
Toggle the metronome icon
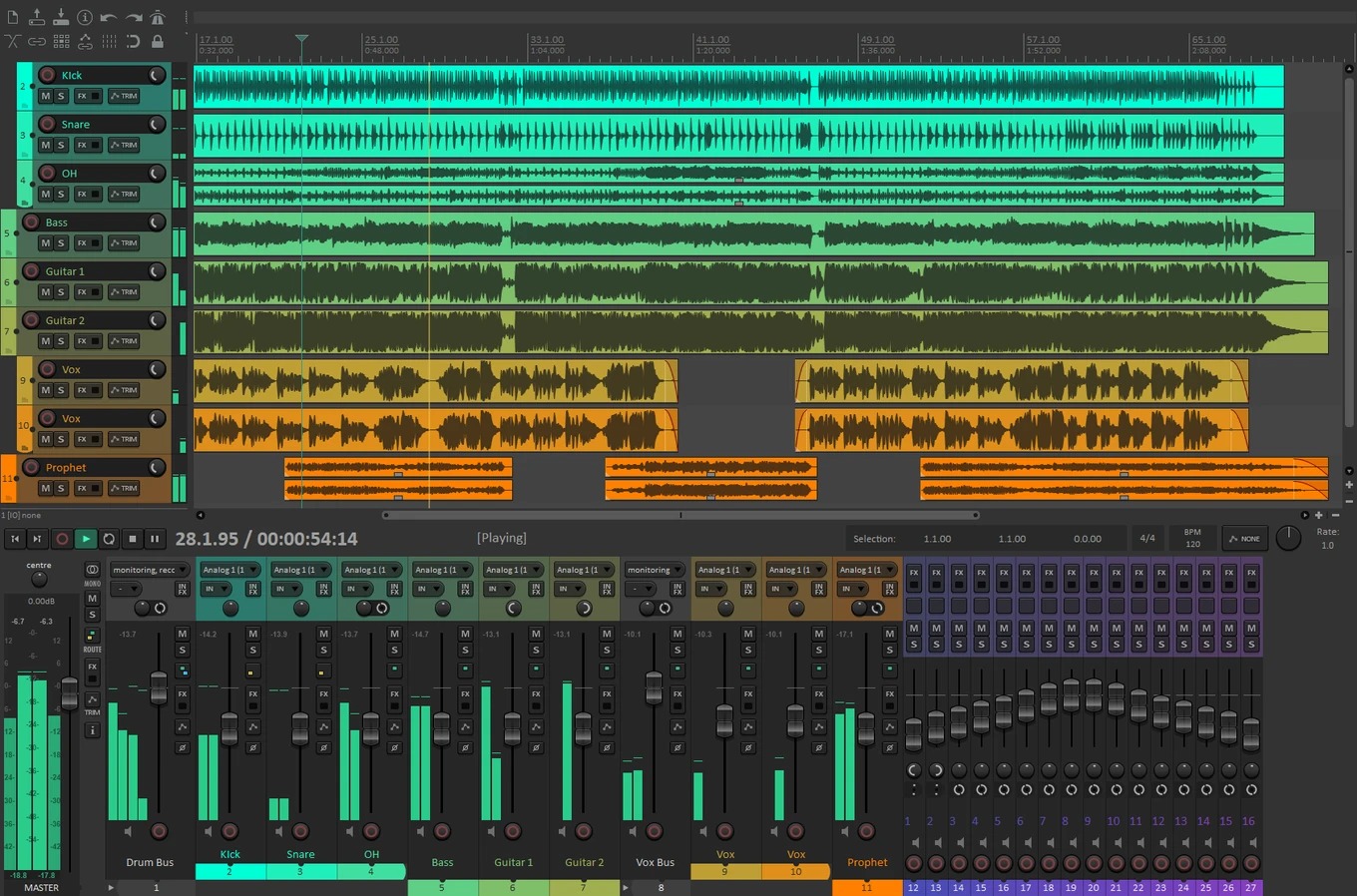point(158,17)
